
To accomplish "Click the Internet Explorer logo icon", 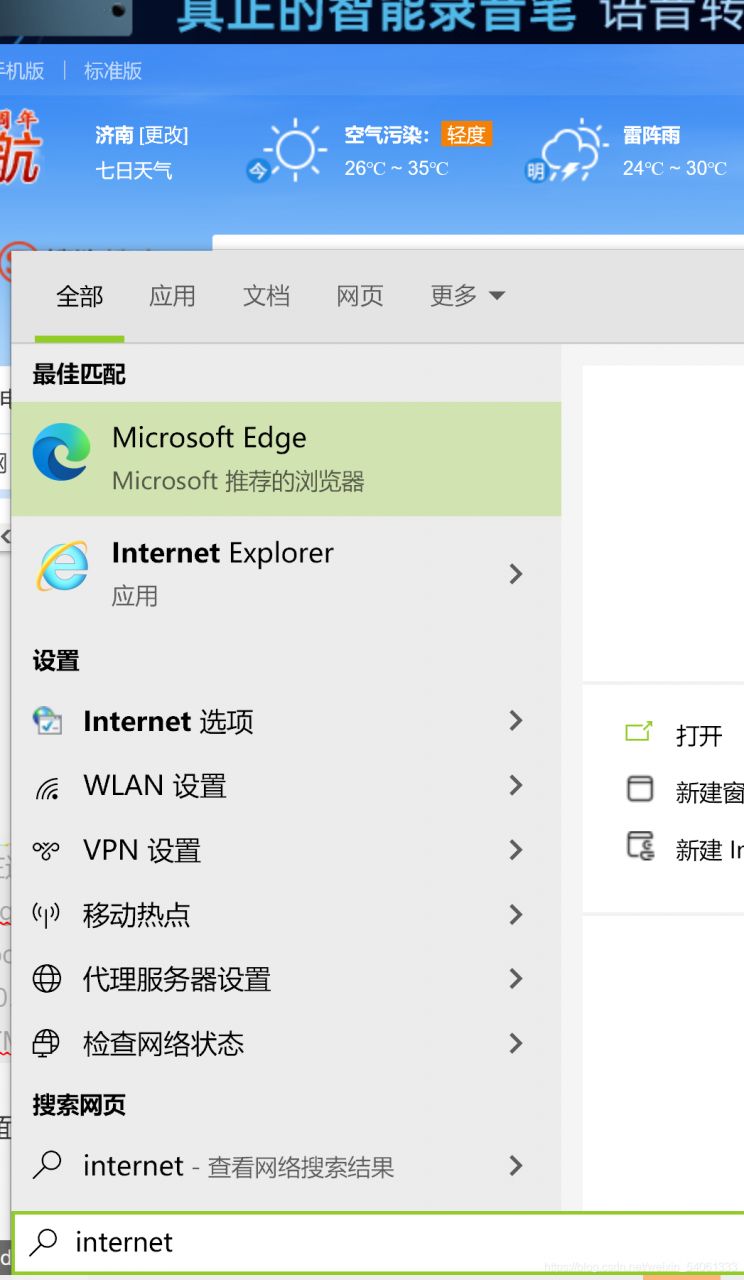I will pyautogui.click(x=61, y=567).
